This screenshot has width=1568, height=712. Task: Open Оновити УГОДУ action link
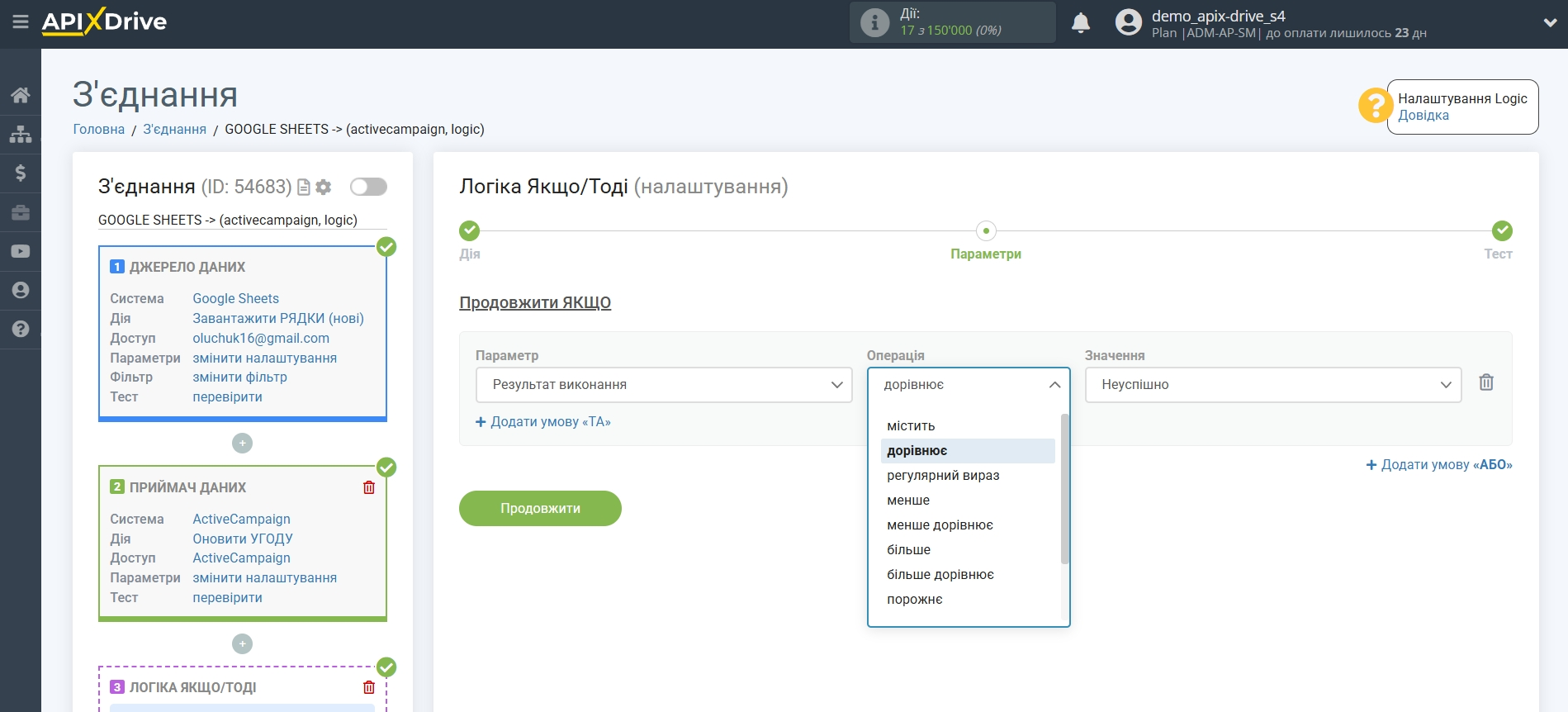(x=243, y=539)
